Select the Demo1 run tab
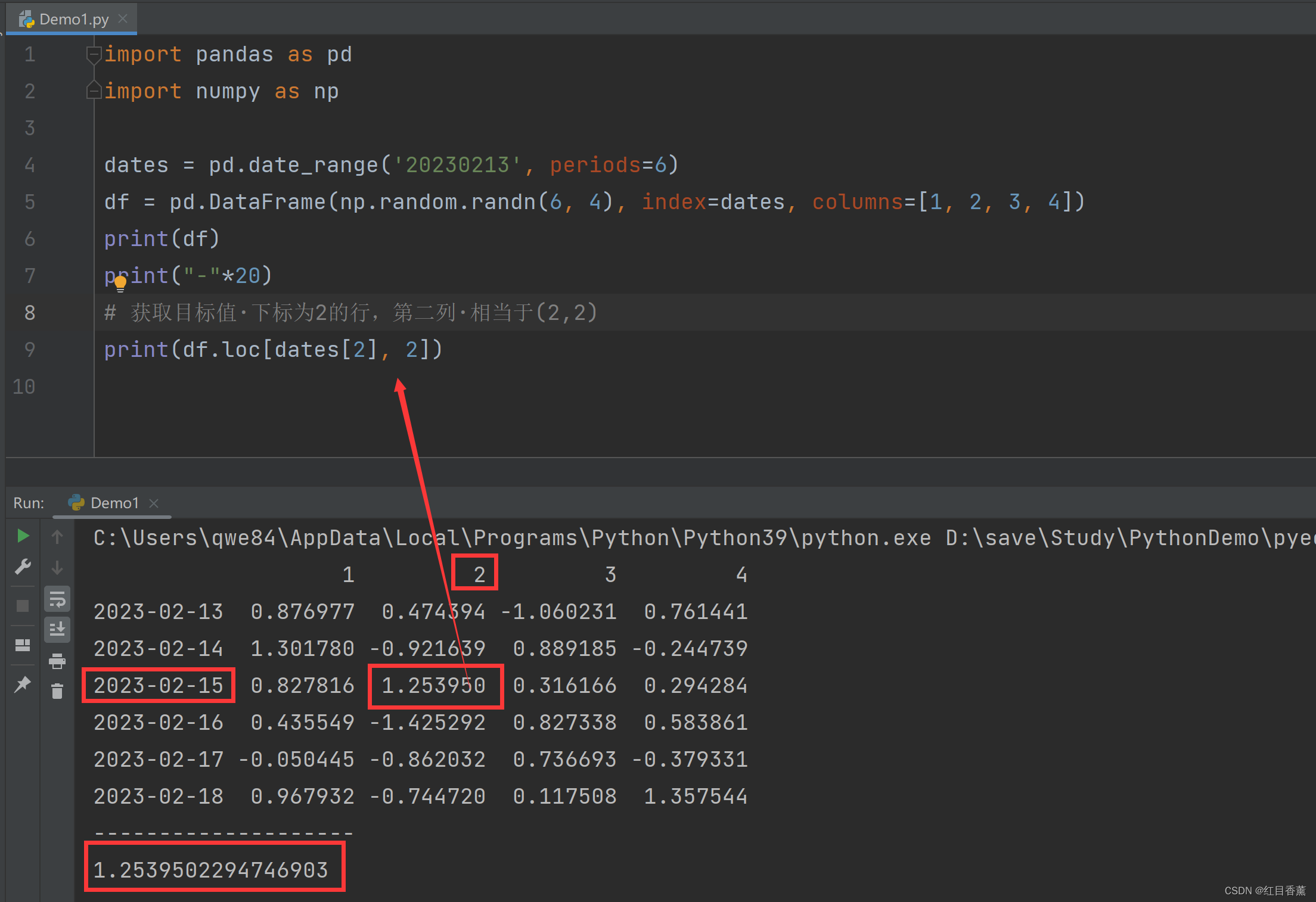The image size is (1316, 902). pyautogui.click(x=114, y=503)
